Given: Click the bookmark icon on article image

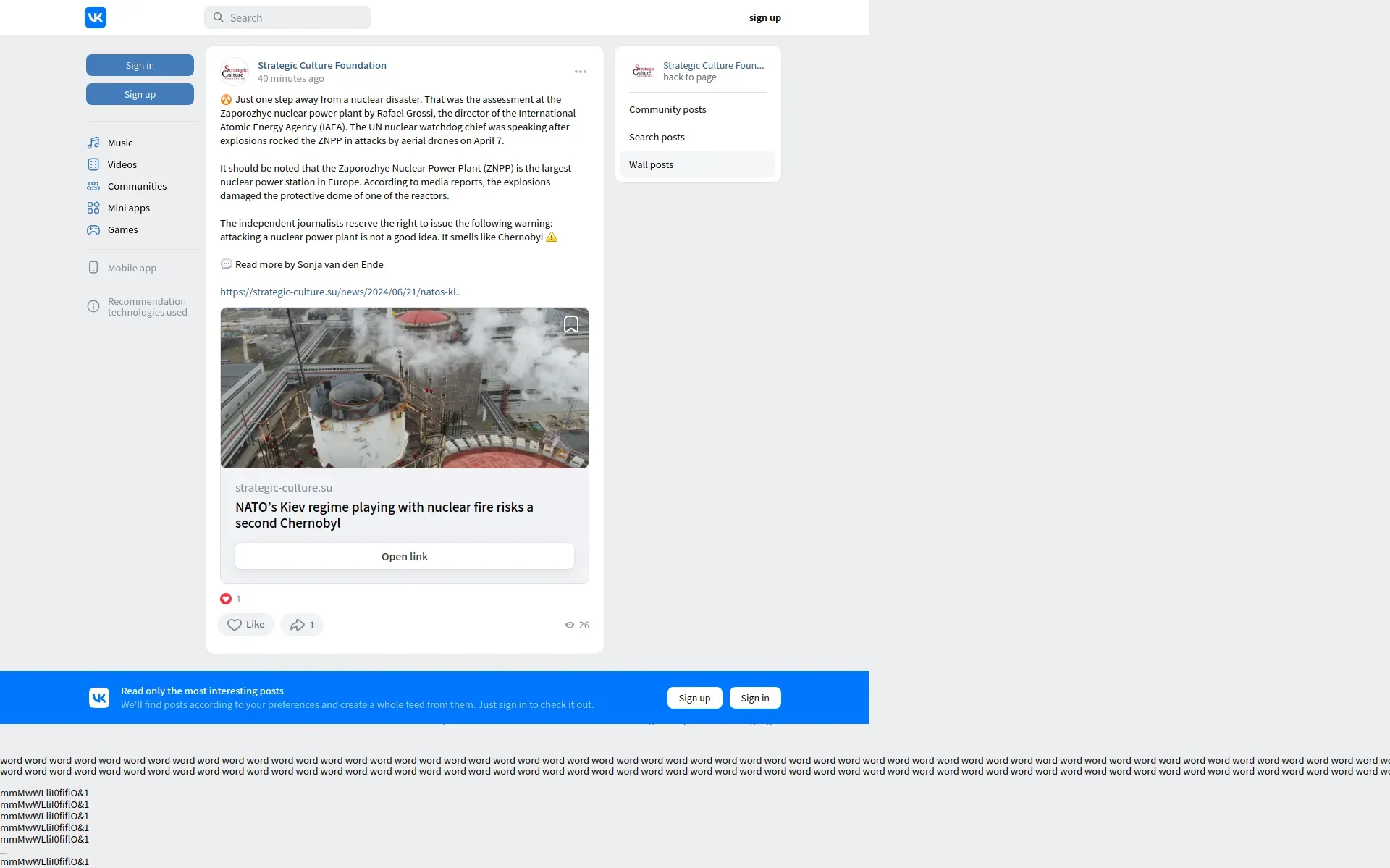Looking at the screenshot, I should (571, 324).
